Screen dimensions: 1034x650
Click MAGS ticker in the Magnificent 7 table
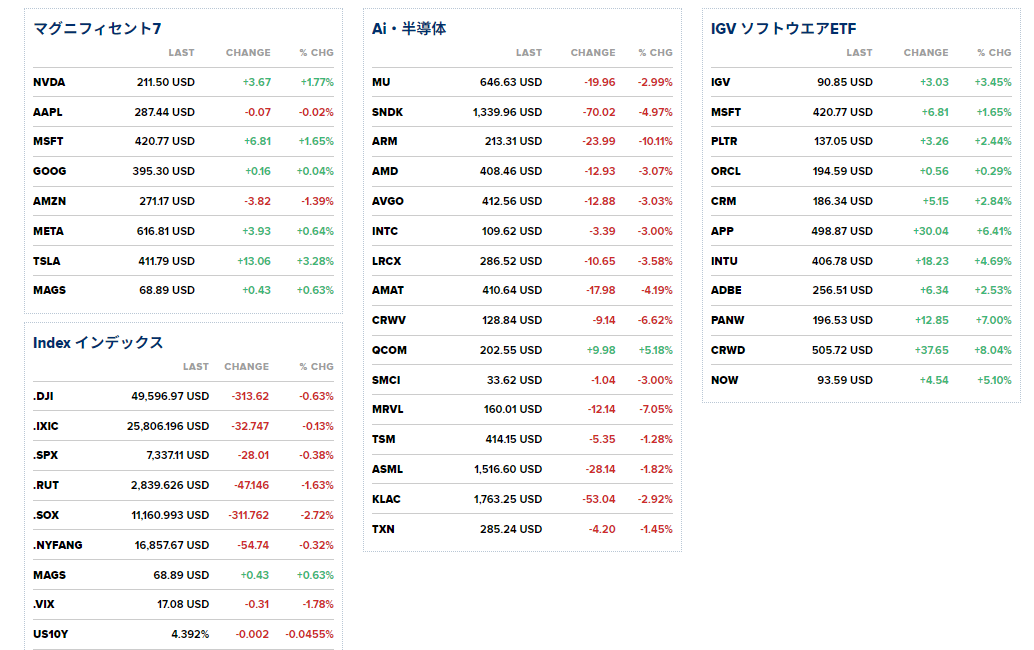point(49,290)
